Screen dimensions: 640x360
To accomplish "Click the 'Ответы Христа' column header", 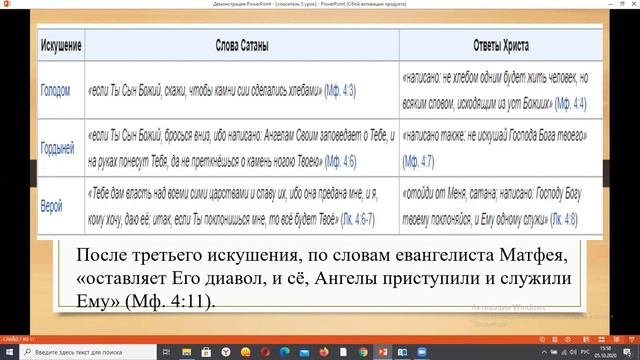I will [x=501, y=45].
